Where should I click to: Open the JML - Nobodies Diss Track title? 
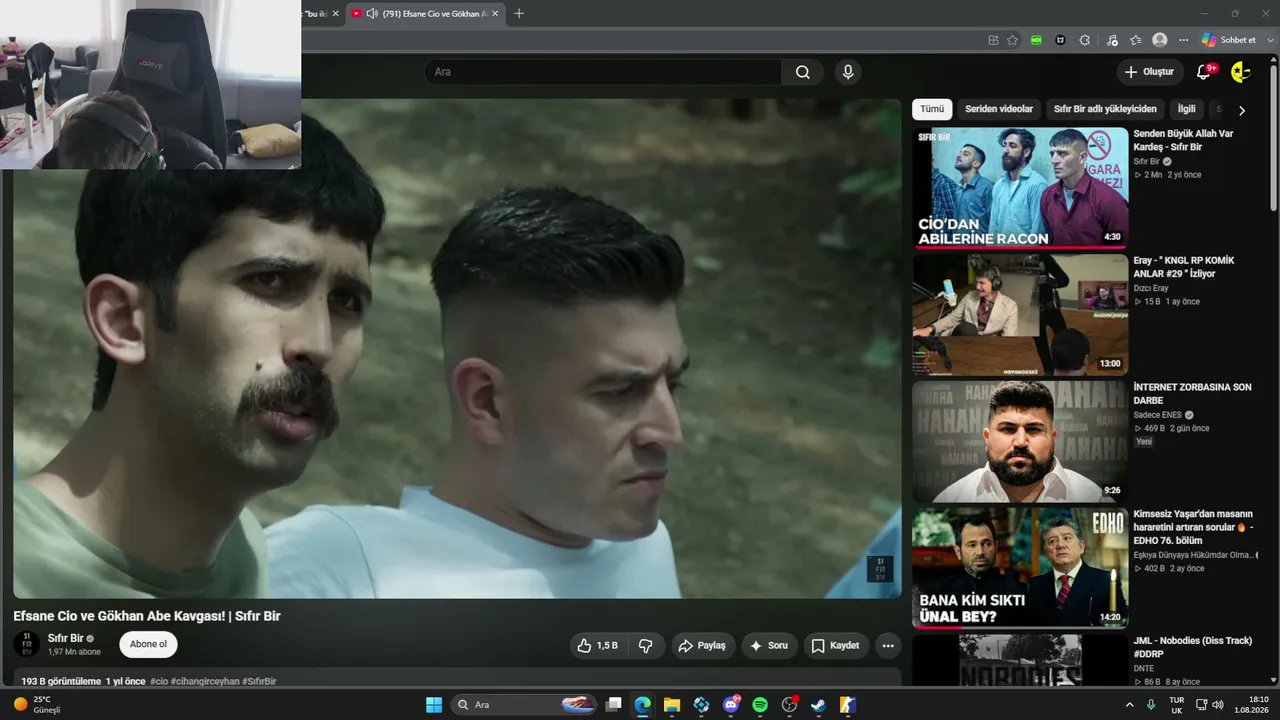point(1192,647)
